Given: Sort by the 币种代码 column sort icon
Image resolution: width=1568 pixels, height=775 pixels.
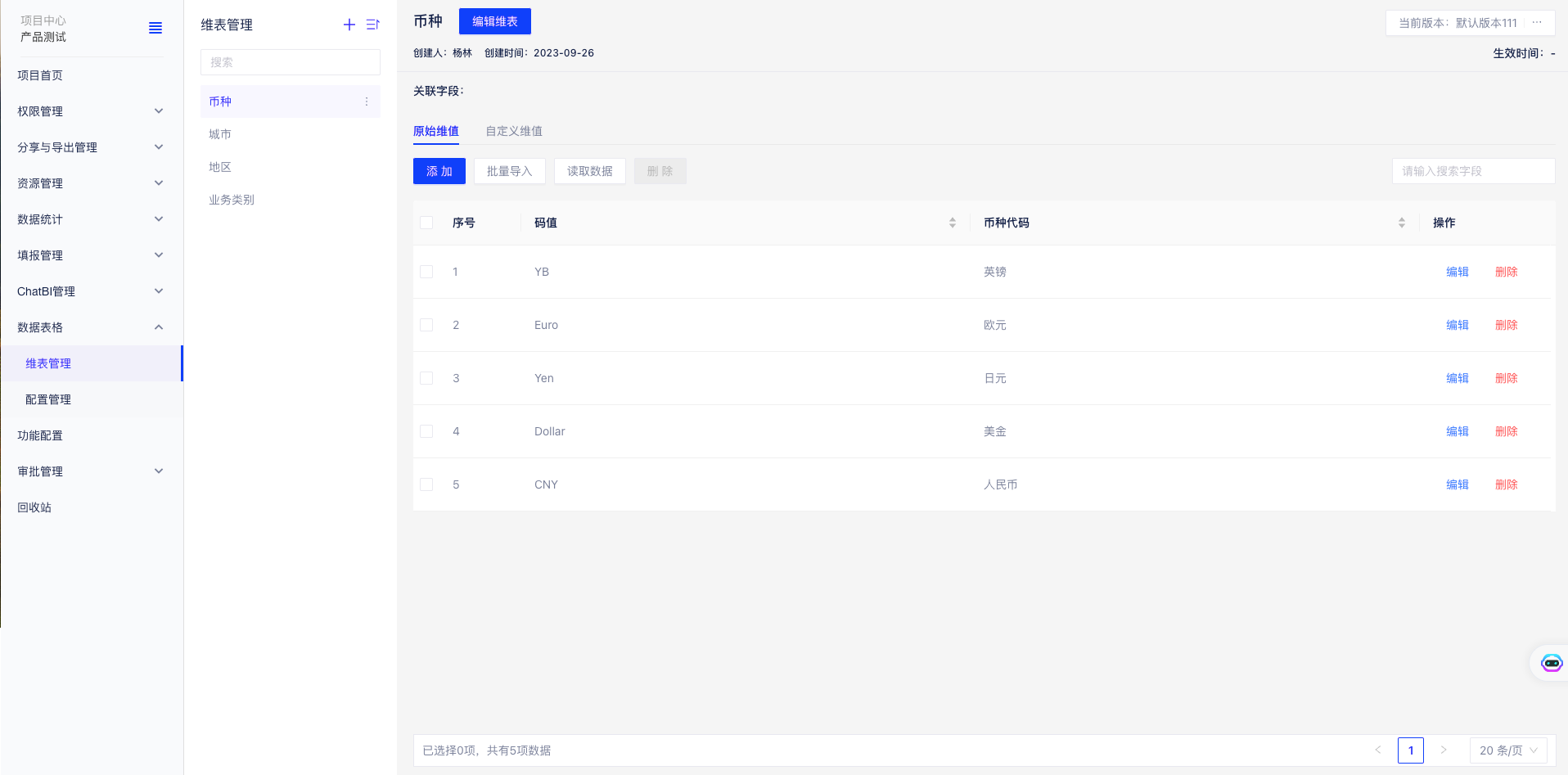Looking at the screenshot, I should 1402,223.
